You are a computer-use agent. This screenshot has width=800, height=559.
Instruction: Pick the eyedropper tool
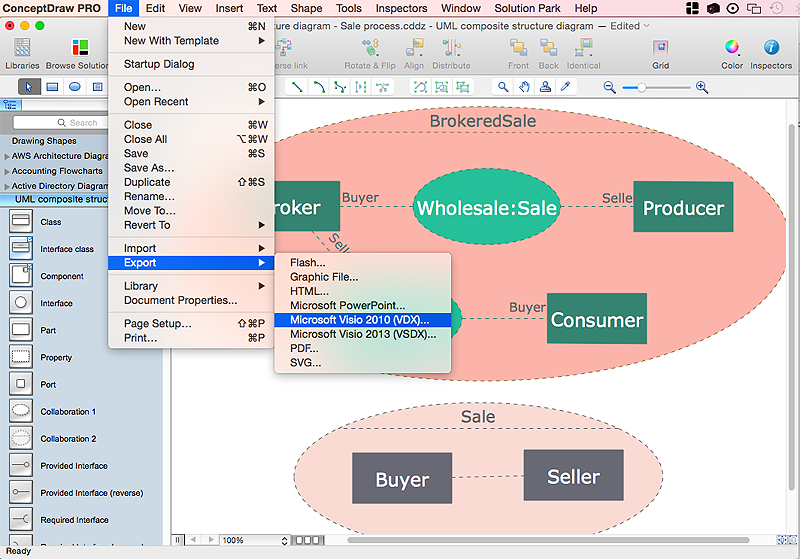pyautogui.click(x=566, y=87)
